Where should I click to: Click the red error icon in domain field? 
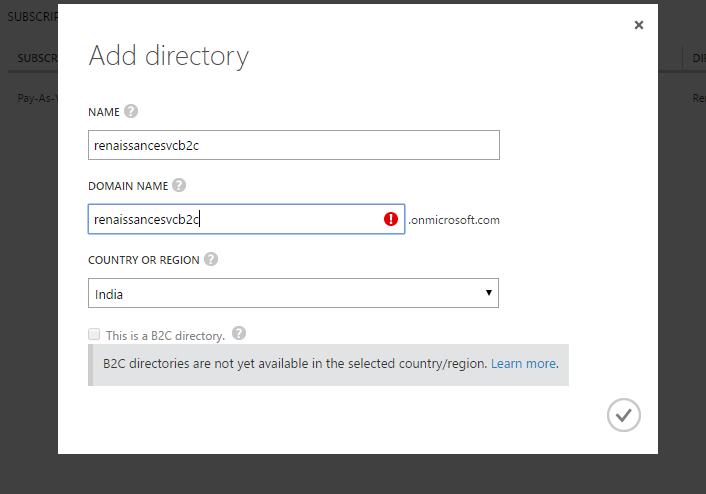[391, 219]
